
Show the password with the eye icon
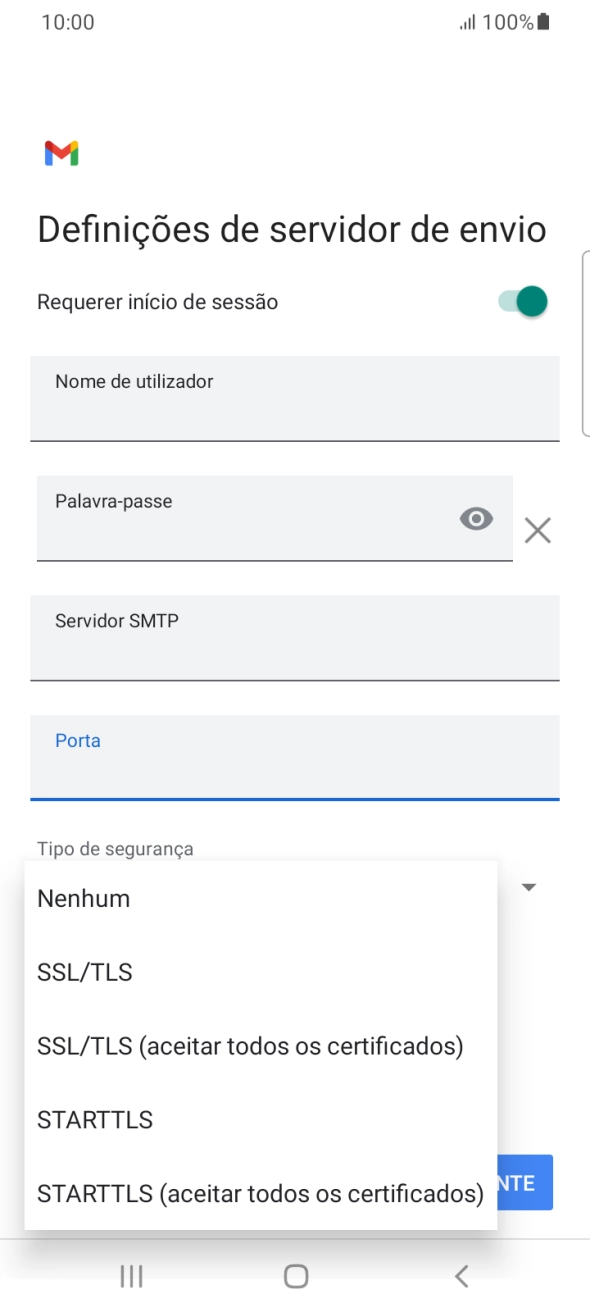476,518
